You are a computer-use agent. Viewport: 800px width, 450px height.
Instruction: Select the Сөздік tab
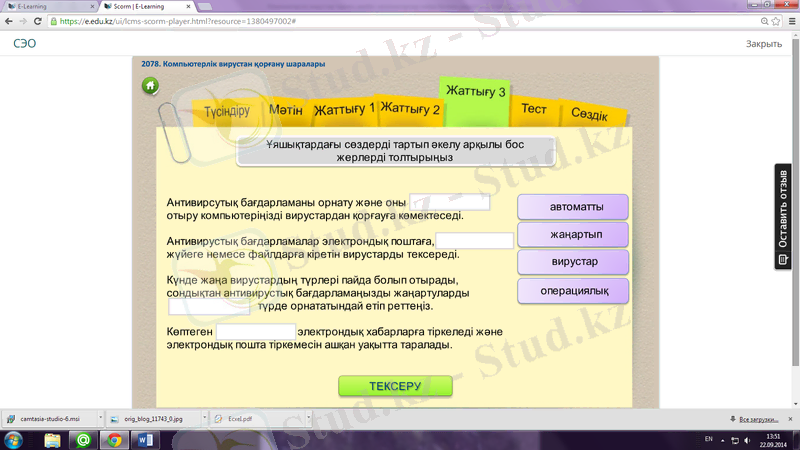point(589,115)
